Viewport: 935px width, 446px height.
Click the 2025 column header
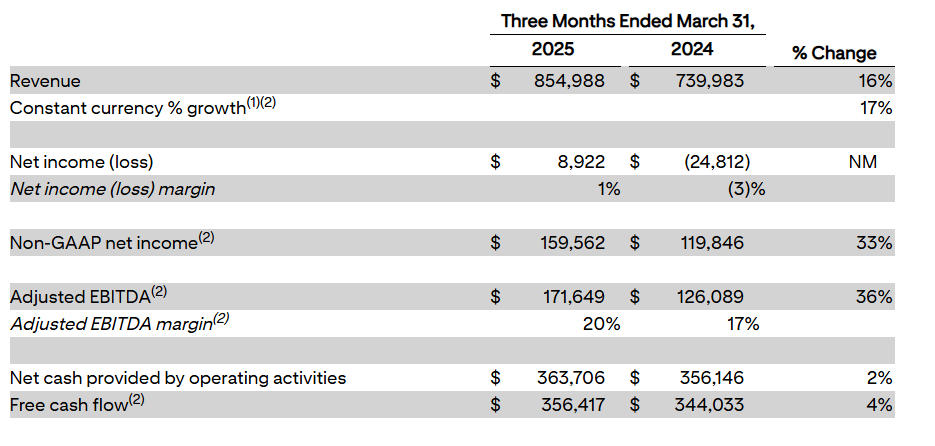553,49
